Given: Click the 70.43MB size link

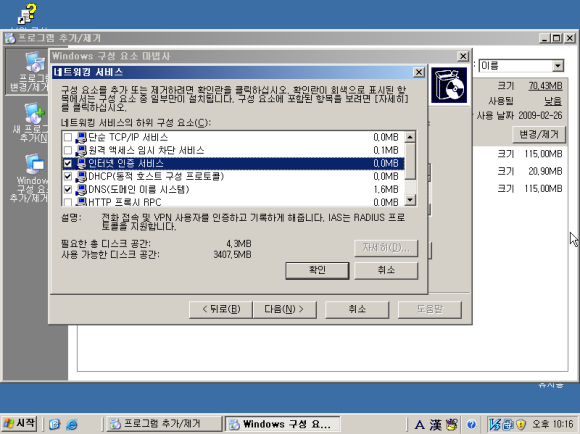Looking at the screenshot, I should [x=545, y=86].
